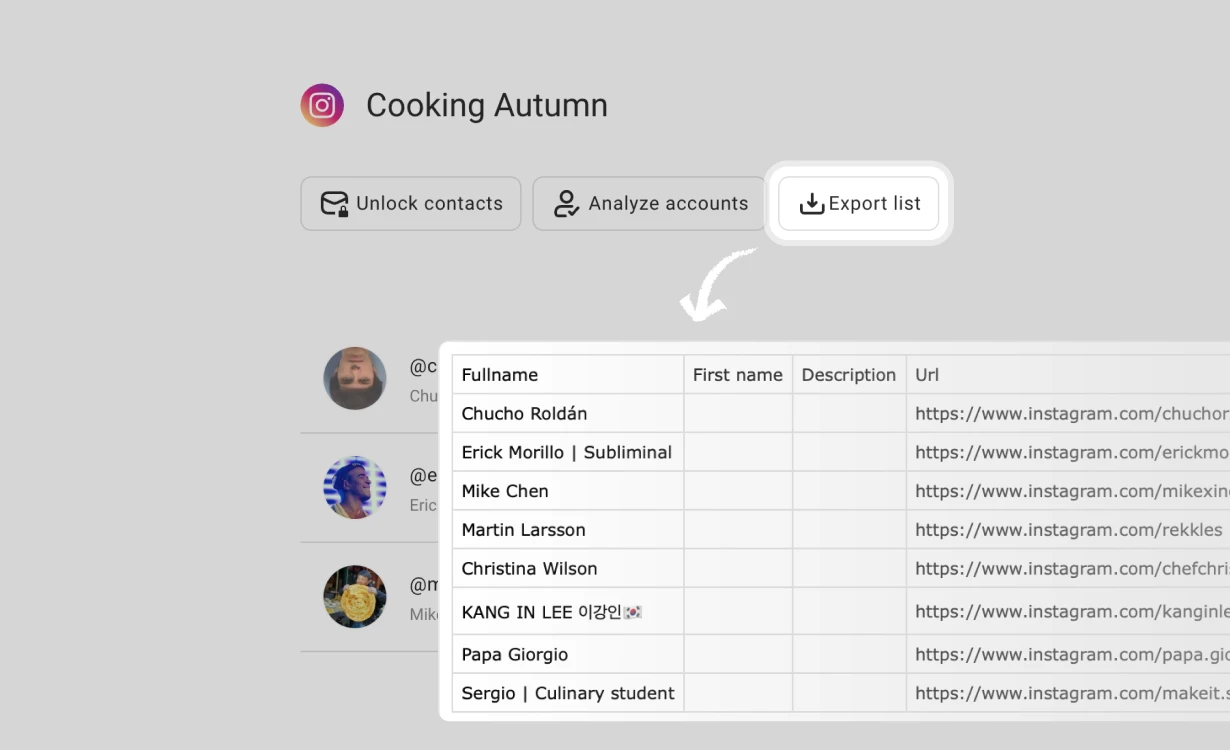This screenshot has height=750, width=1230.
Task: Click the Description column header
Action: (x=848, y=374)
